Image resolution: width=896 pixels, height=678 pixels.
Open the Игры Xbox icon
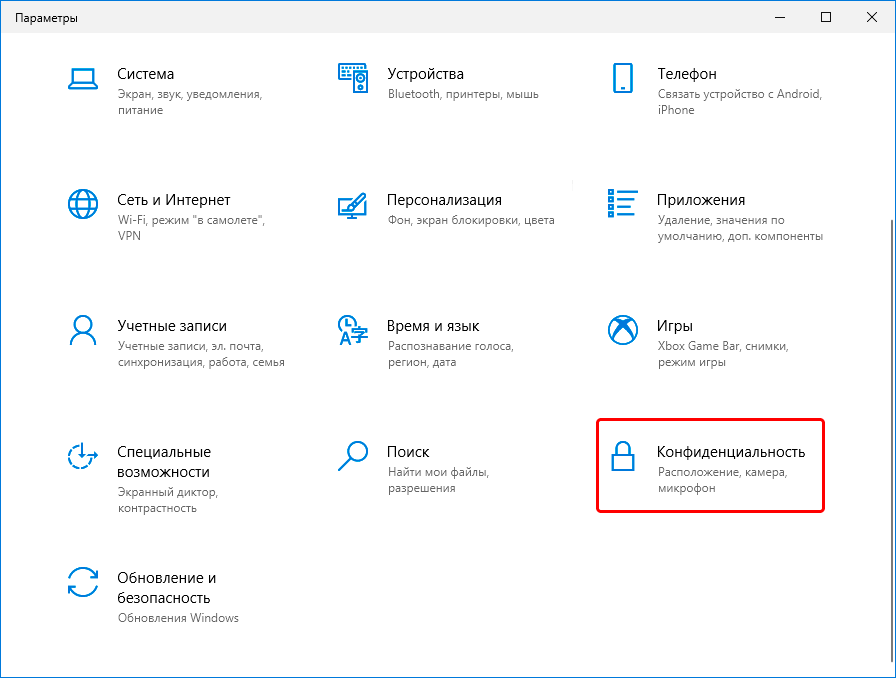(x=622, y=330)
